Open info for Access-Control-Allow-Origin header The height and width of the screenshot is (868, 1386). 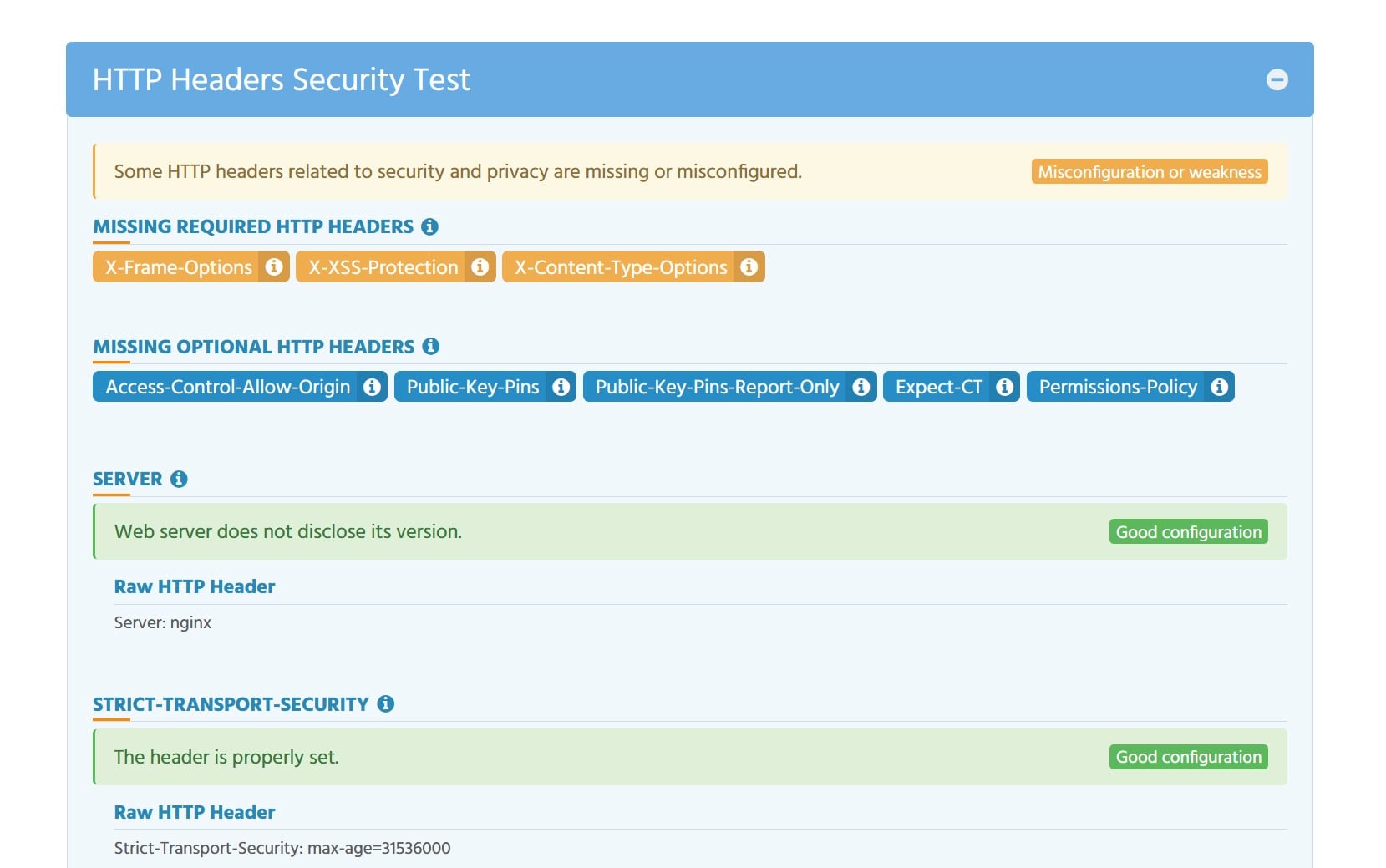(373, 387)
